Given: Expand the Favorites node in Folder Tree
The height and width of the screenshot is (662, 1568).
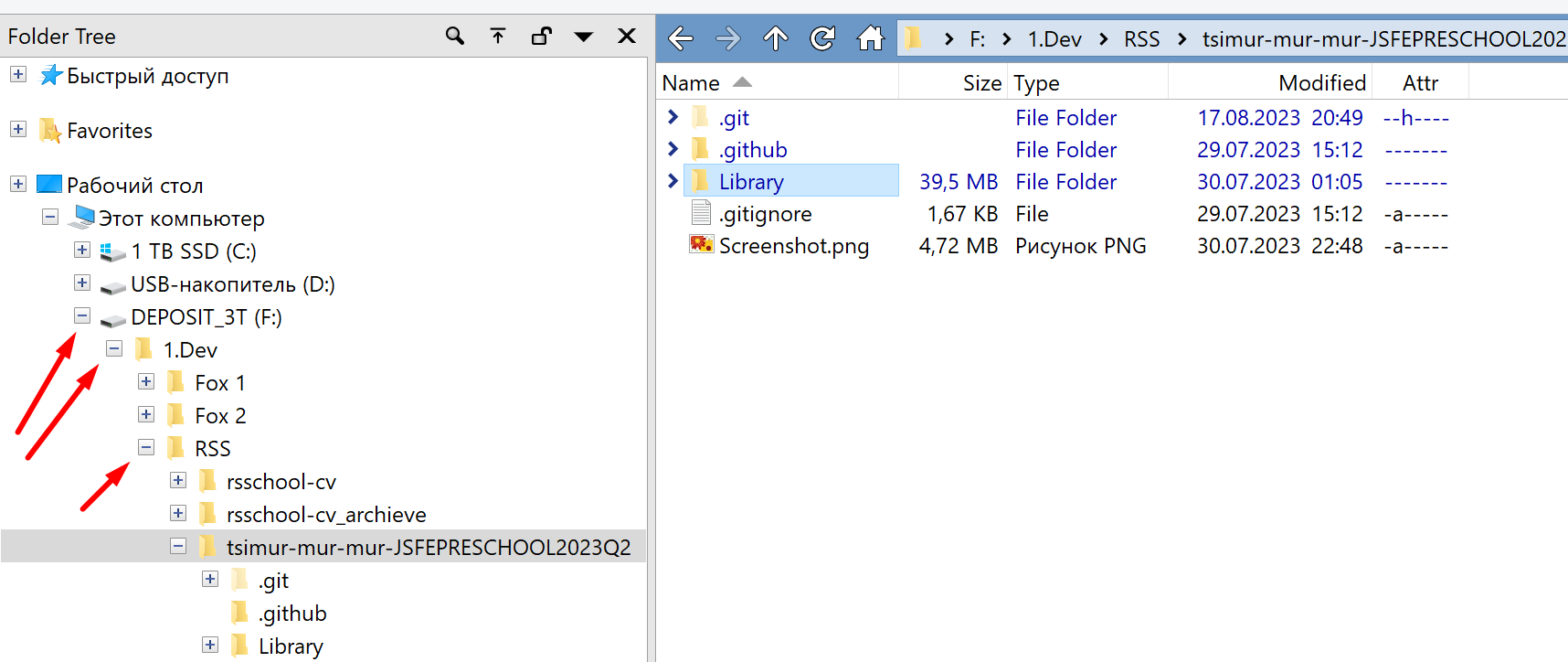Looking at the screenshot, I should point(18,130).
